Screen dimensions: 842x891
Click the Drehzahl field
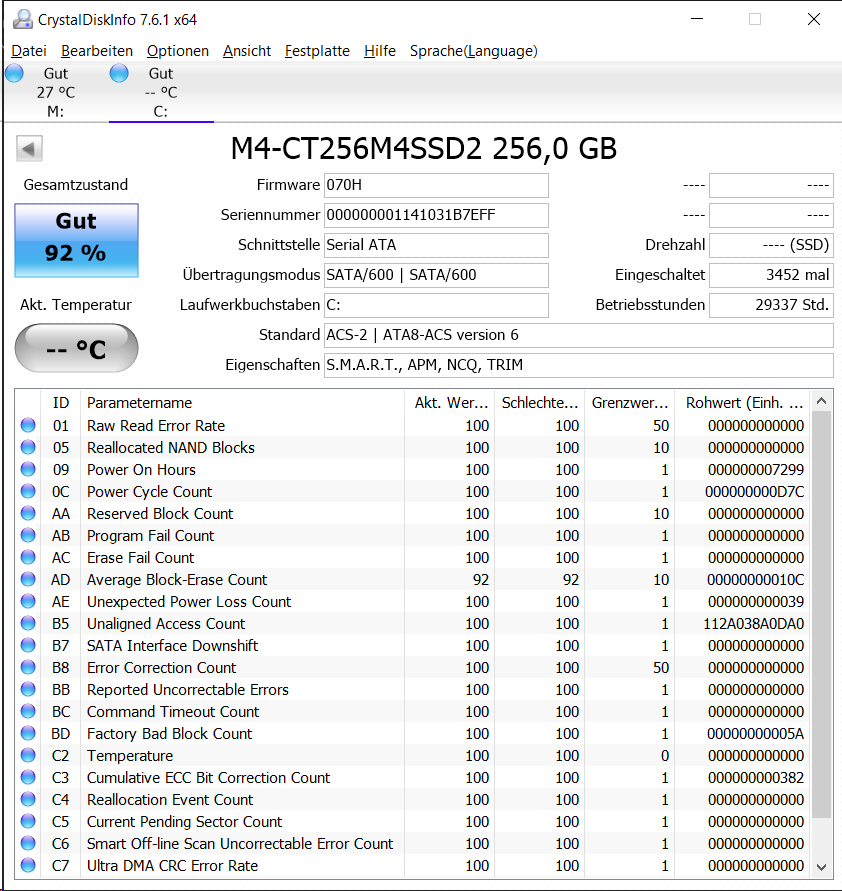point(771,245)
